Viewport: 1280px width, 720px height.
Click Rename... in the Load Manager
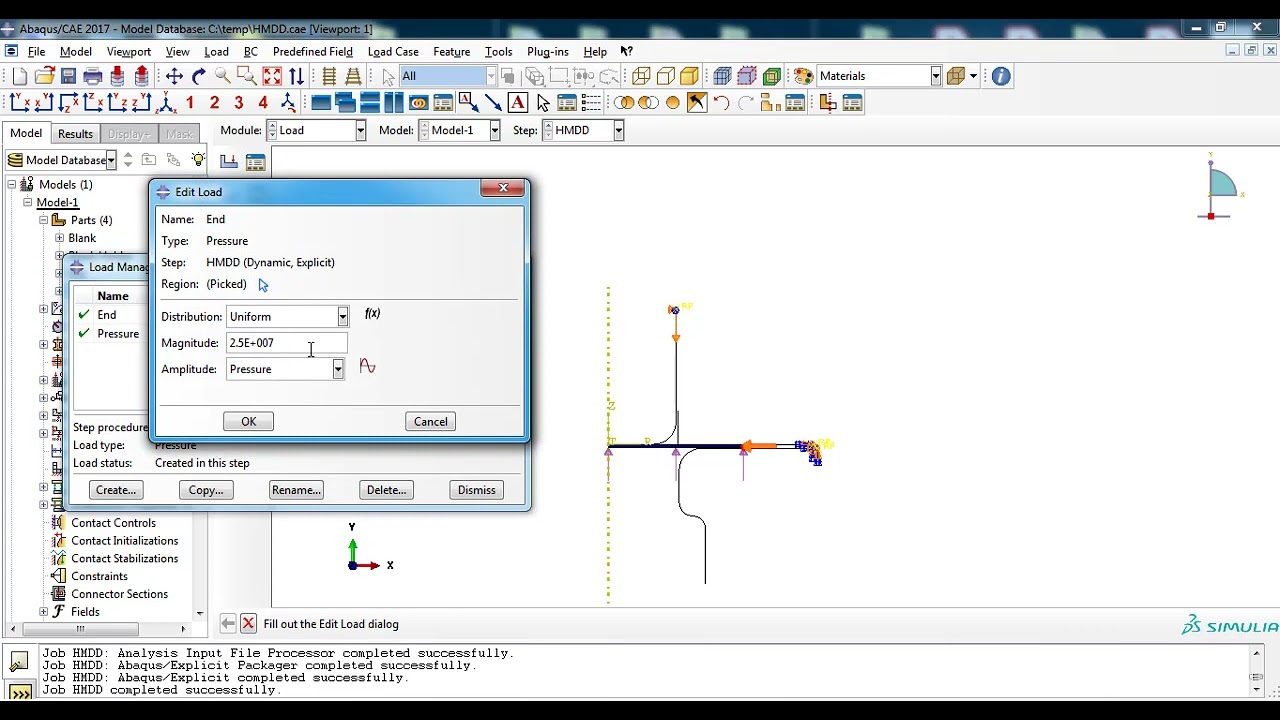(296, 490)
